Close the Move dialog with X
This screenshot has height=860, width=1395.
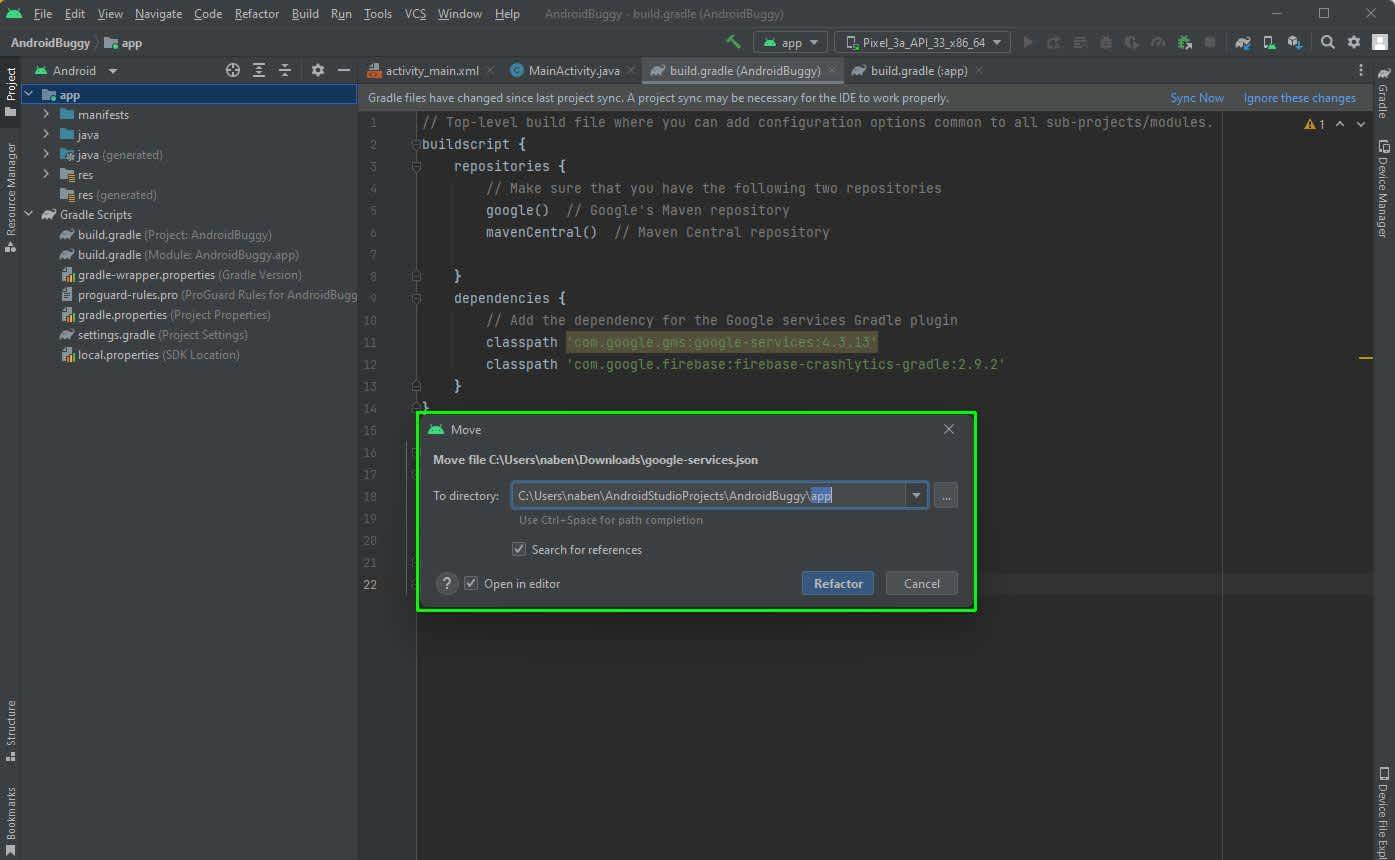tap(949, 429)
